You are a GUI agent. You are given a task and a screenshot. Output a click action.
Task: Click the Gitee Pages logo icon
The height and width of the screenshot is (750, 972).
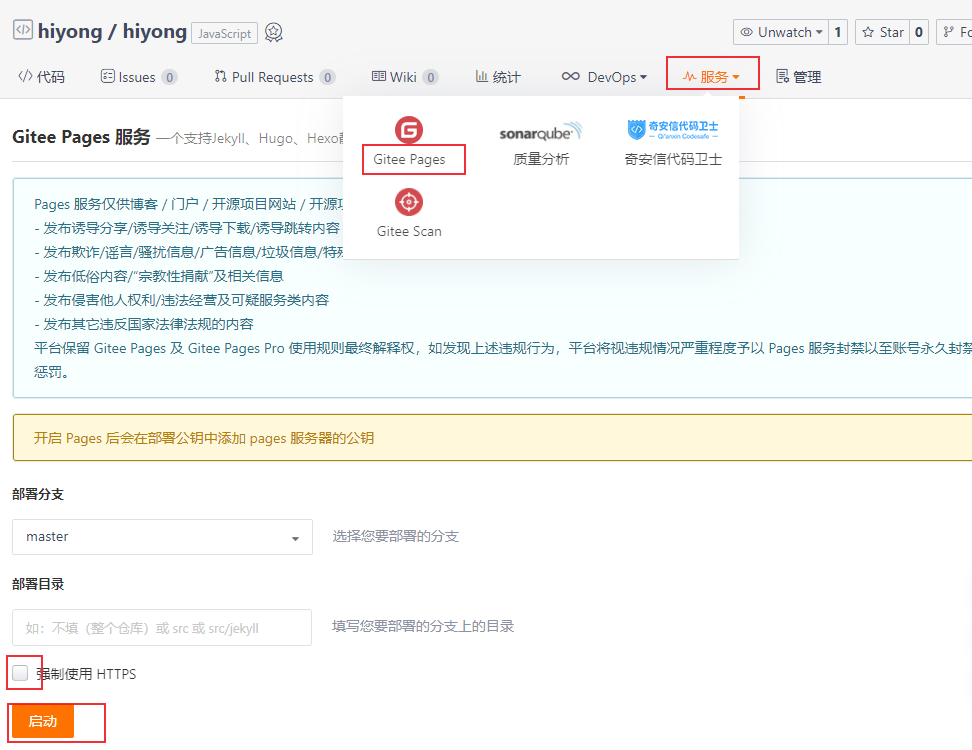point(409,130)
